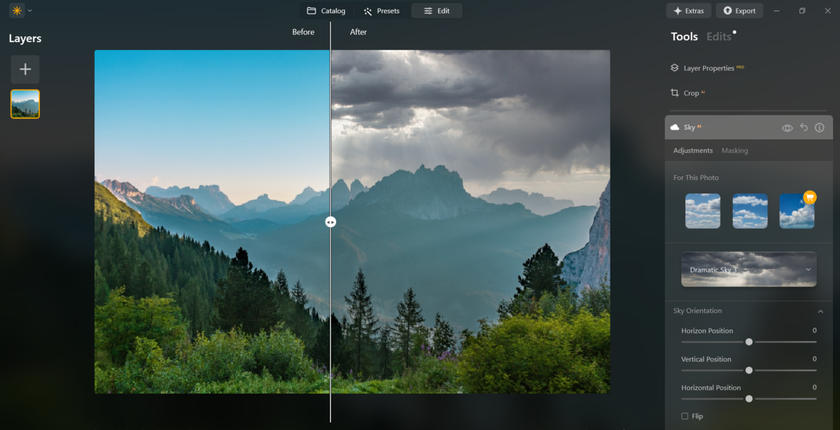Select the mountain layer thumbnail
Screen dimensions: 840x430
(25, 104)
